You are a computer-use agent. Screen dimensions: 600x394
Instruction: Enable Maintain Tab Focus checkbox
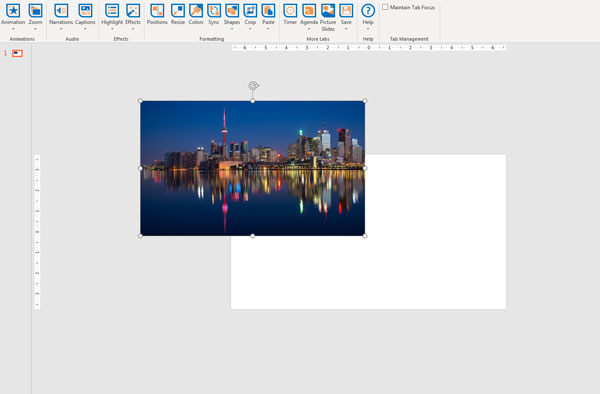click(385, 7)
